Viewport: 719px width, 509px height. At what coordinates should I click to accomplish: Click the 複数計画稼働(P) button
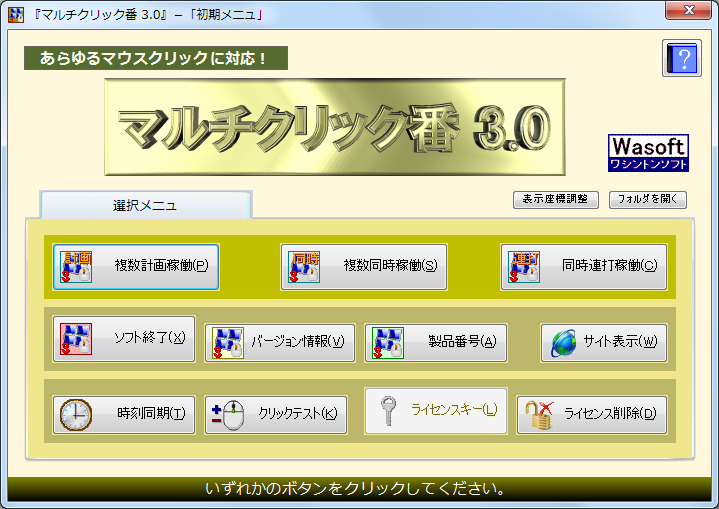pos(136,267)
